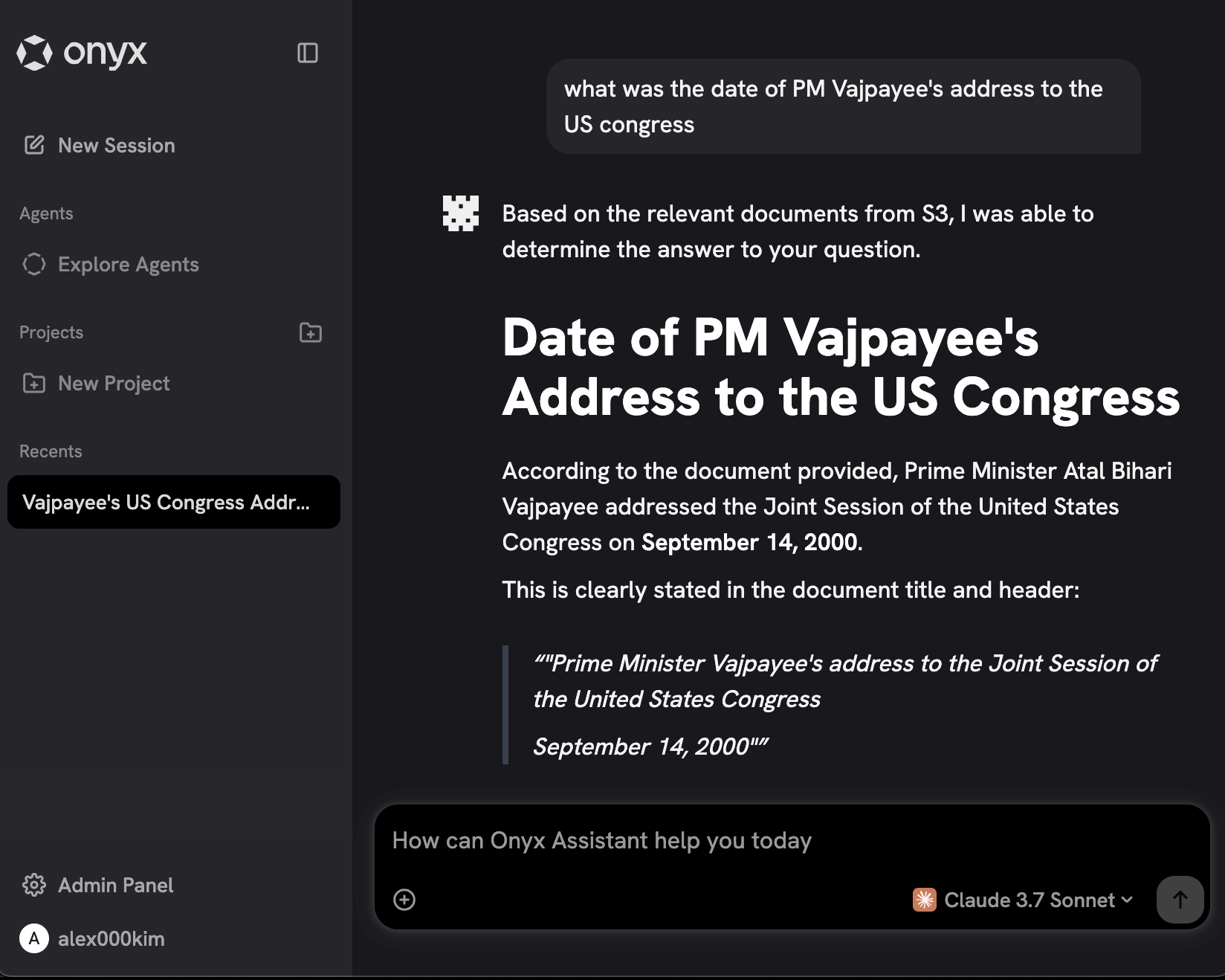Click the New Session pencil icon
Screen dimensions: 1225x980
[34, 145]
